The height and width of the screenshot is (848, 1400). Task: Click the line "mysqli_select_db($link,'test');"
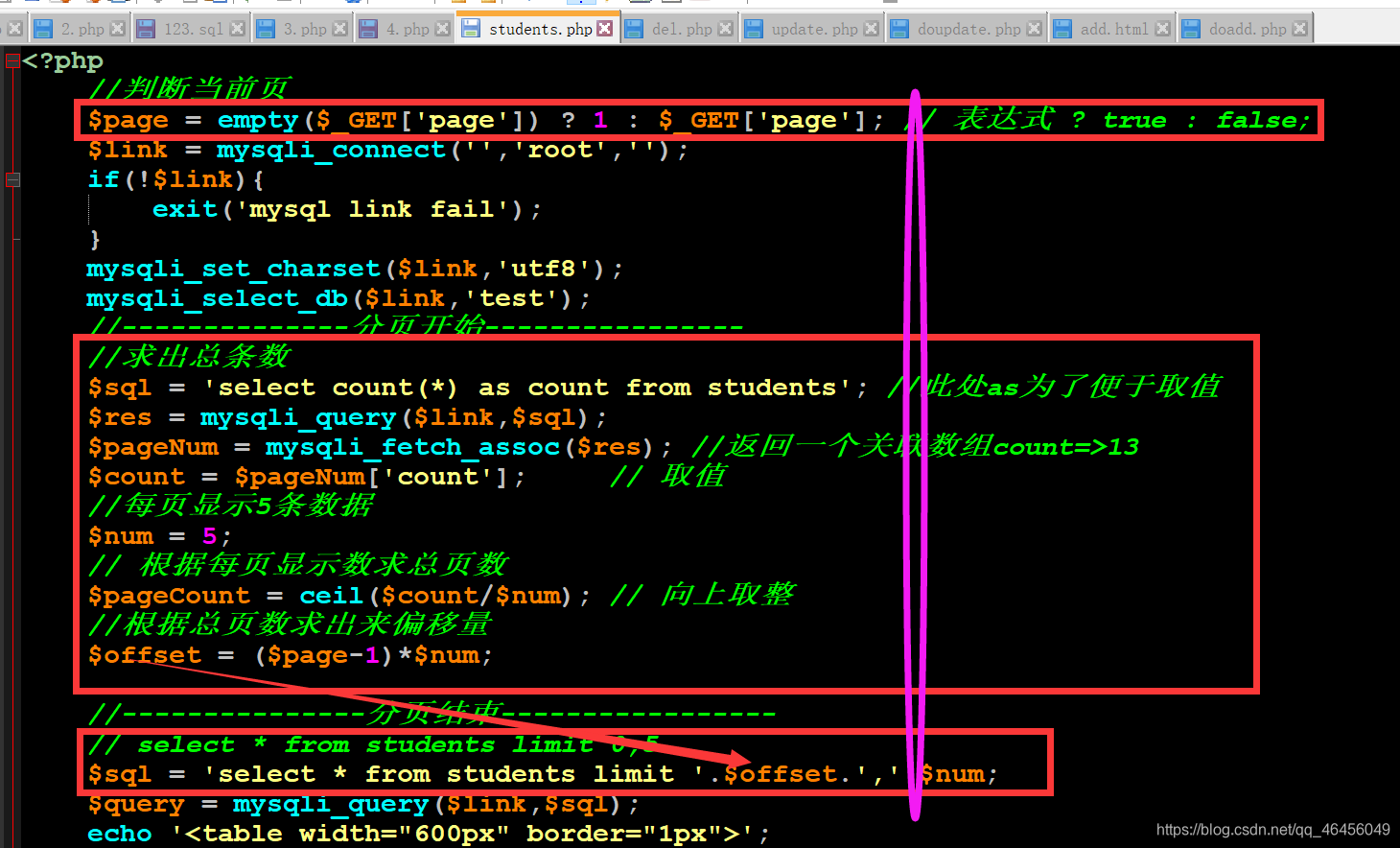(338, 298)
